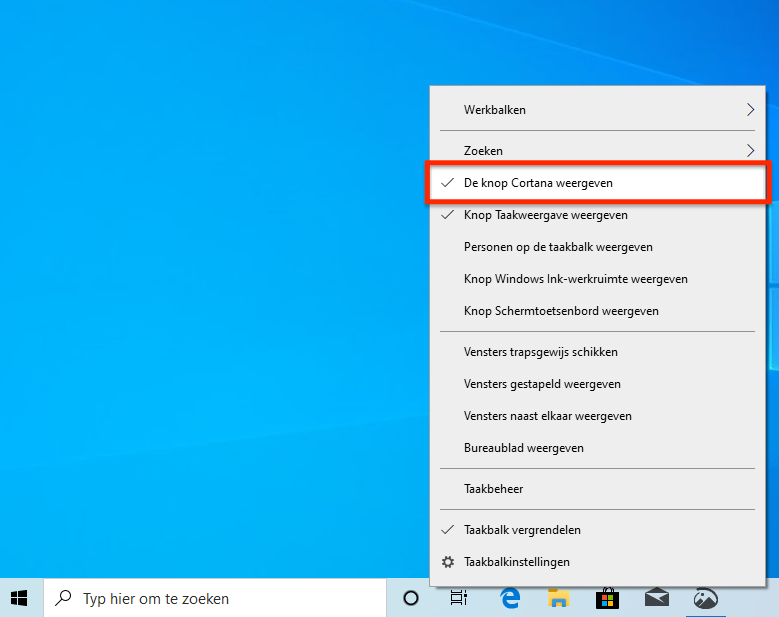The image size is (779, 617).
Task: Disable 'Taakbalk vergrendelen' option
Action: point(522,530)
